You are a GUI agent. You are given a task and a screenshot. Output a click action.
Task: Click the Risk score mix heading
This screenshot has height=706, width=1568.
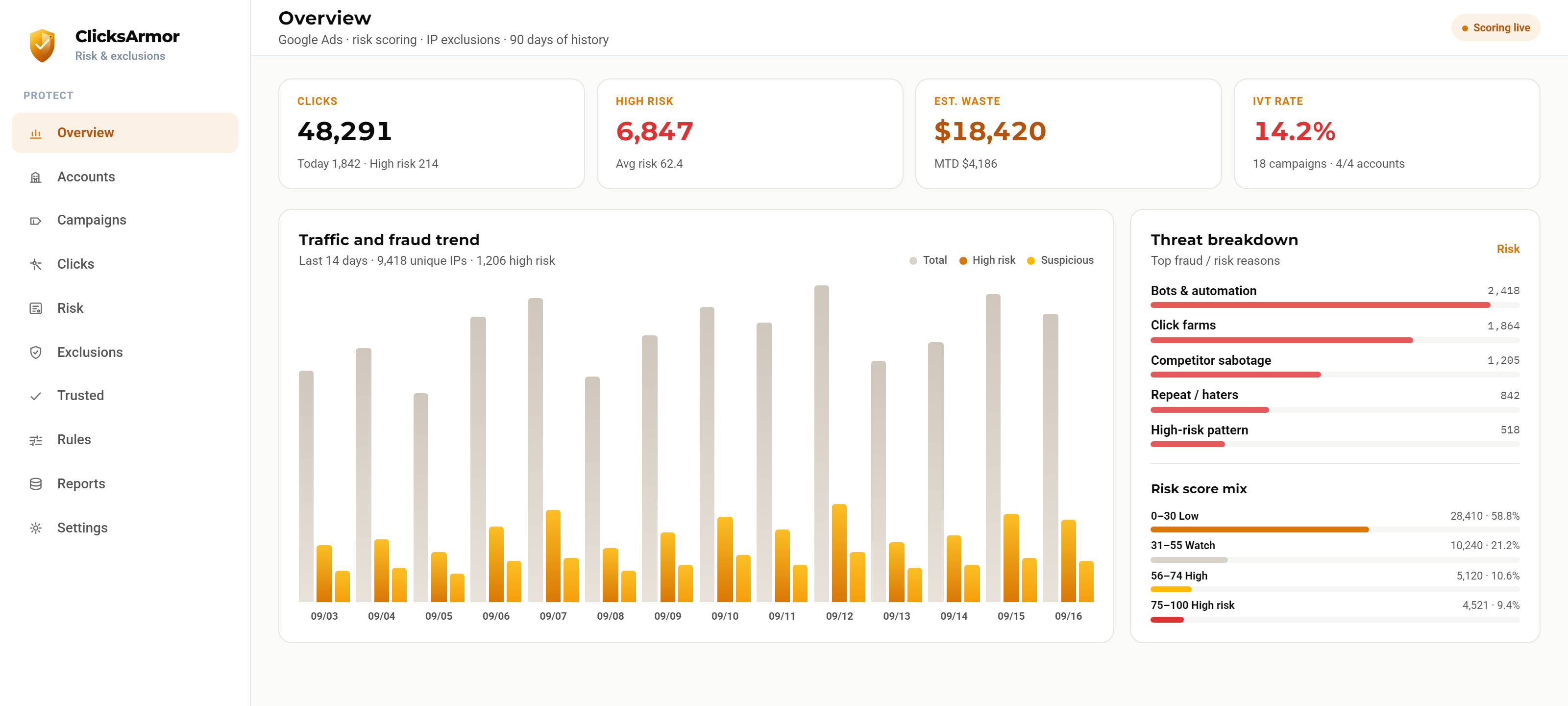(1199, 488)
